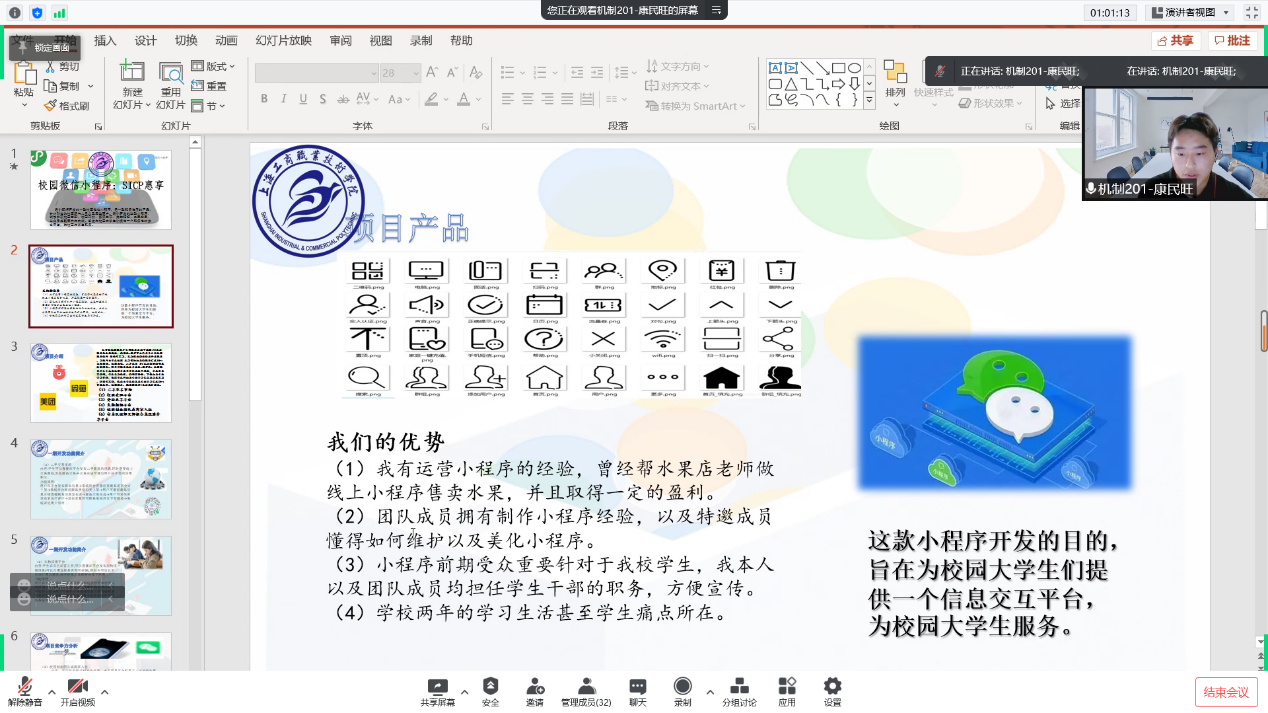Toggle Lock Screen (锁定画面) pin

pos(43,47)
